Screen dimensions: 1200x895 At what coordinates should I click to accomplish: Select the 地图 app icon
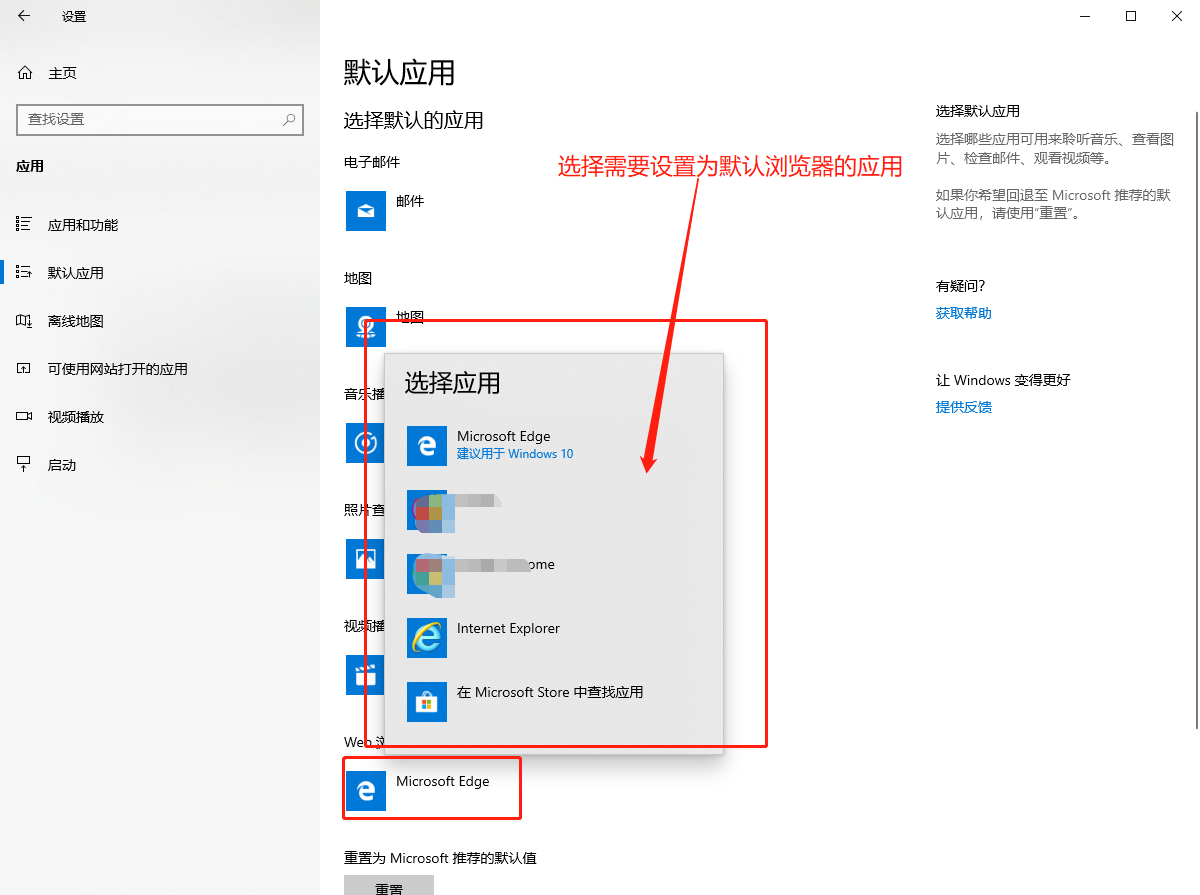[365, 327]
